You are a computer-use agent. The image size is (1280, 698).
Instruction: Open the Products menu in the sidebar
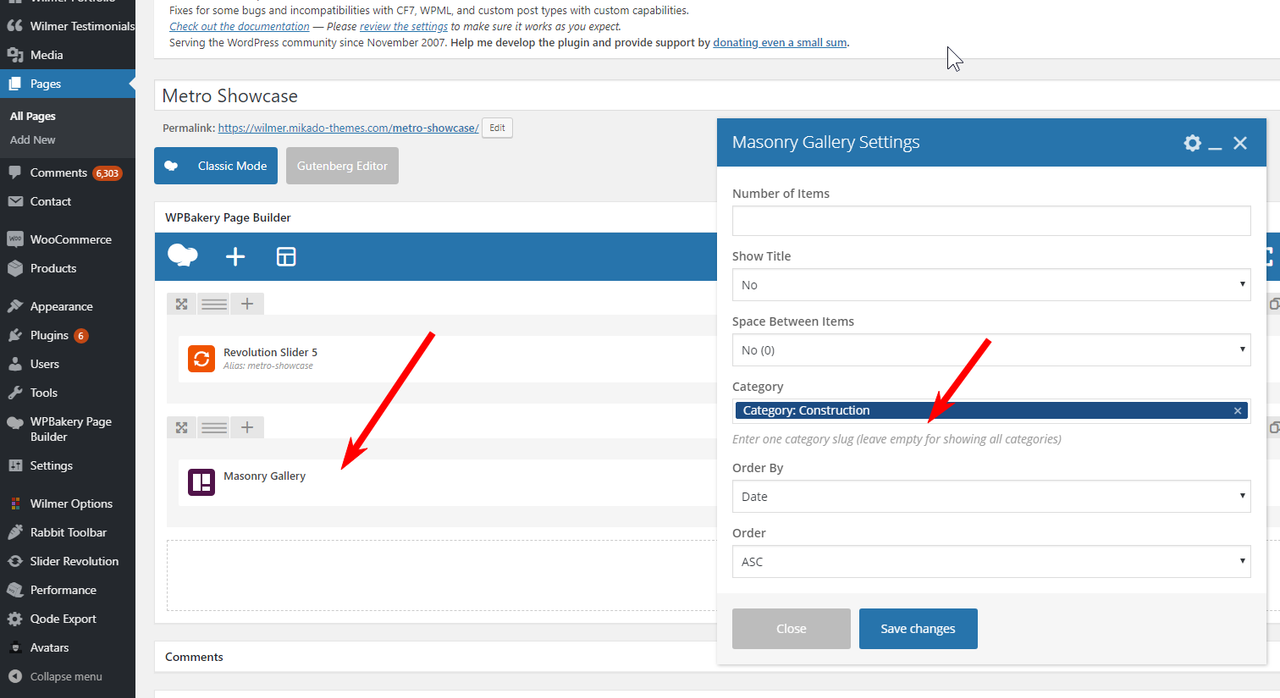(67, 268)
